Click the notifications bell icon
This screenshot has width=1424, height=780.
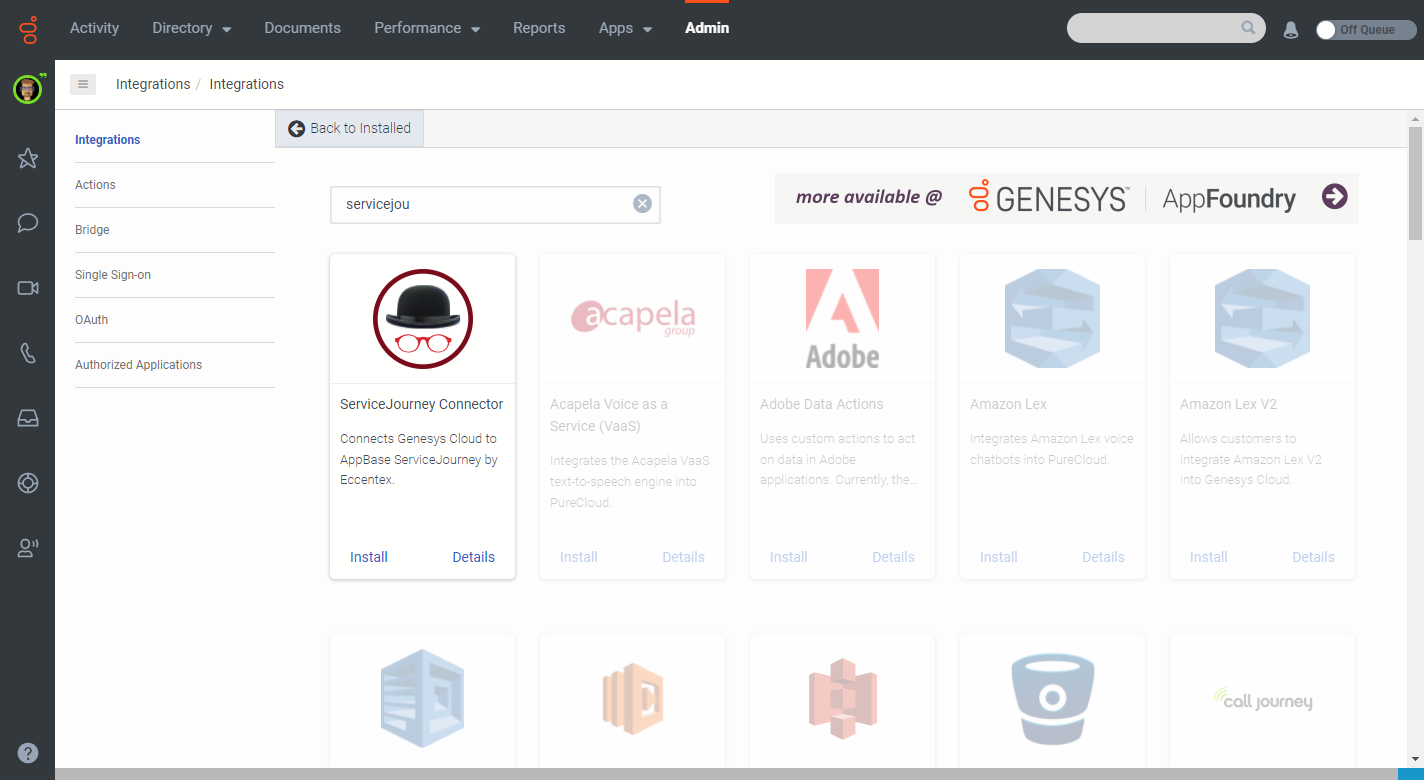coord(1291,29)
